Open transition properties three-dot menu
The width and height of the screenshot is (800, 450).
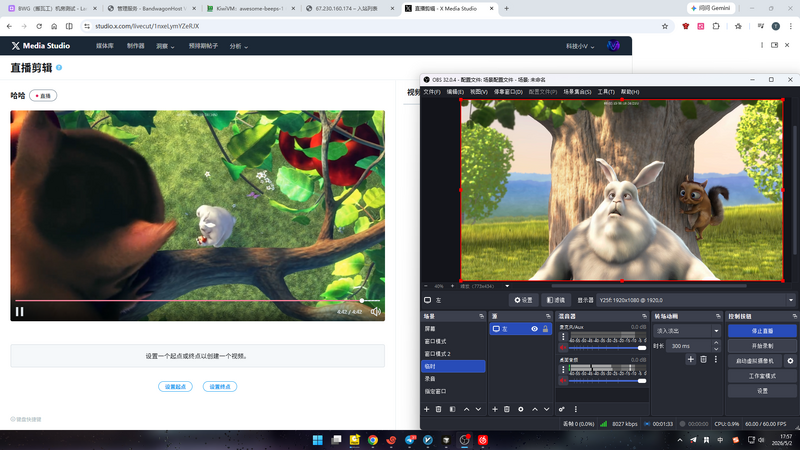click(715, 359)
